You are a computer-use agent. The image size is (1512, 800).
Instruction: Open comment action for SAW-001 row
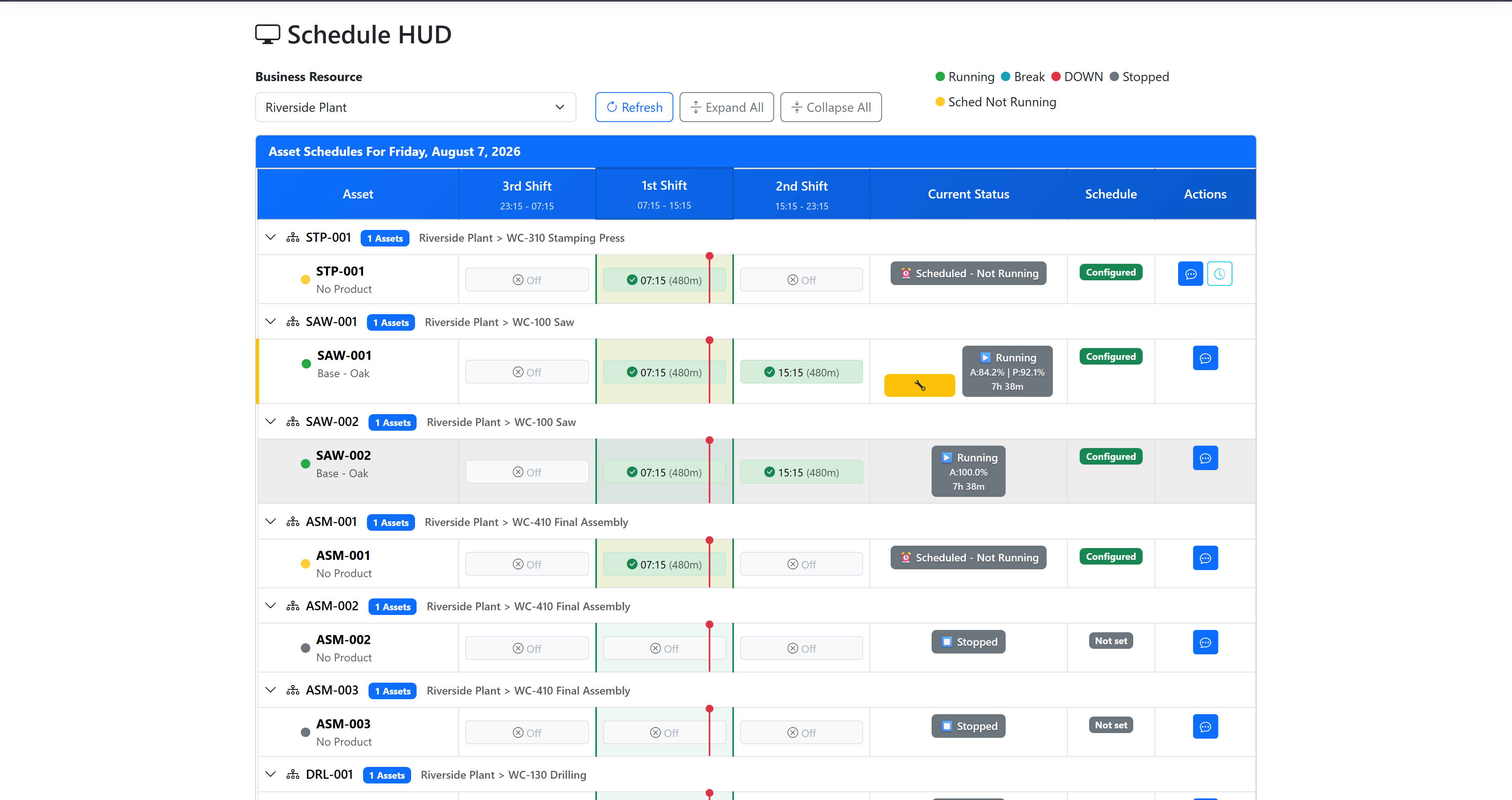(1205, 358)
